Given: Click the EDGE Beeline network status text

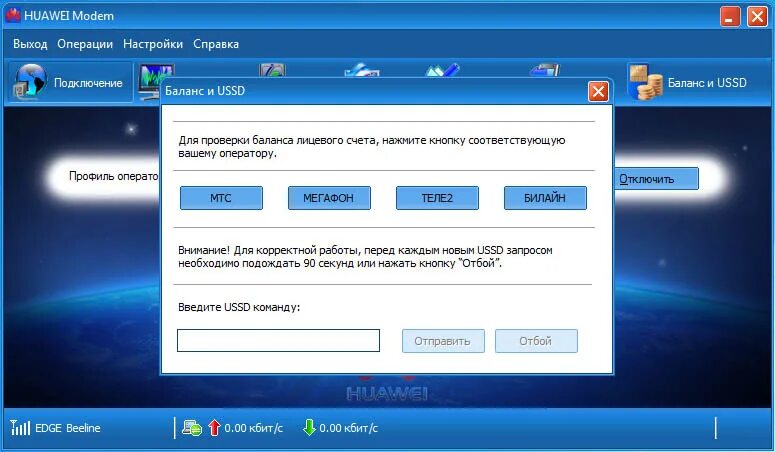Looking at the screenshot, I should click(x=68, y=428).
